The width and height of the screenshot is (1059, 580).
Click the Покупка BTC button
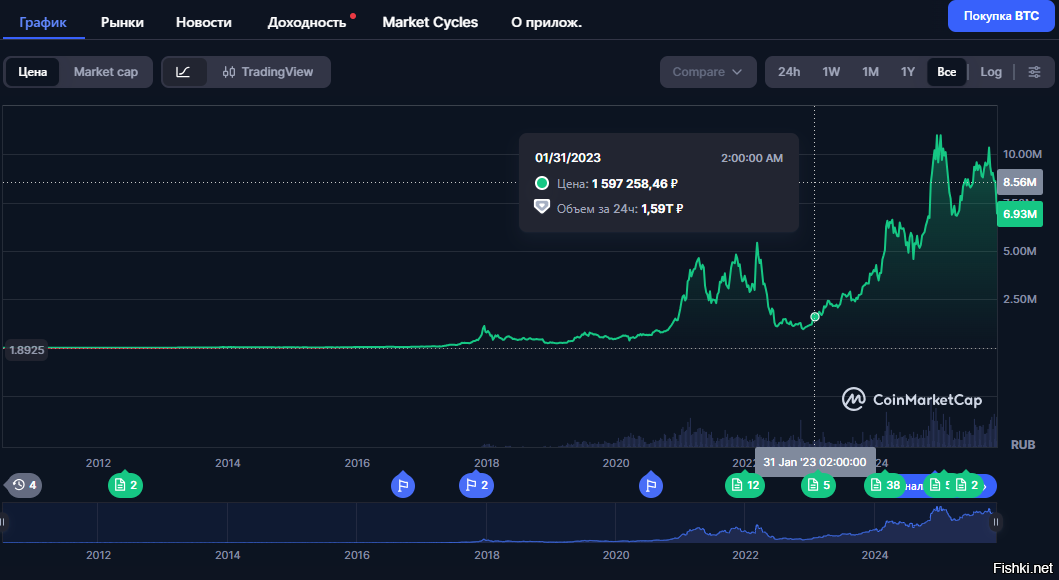click(x=1000, y=16)
